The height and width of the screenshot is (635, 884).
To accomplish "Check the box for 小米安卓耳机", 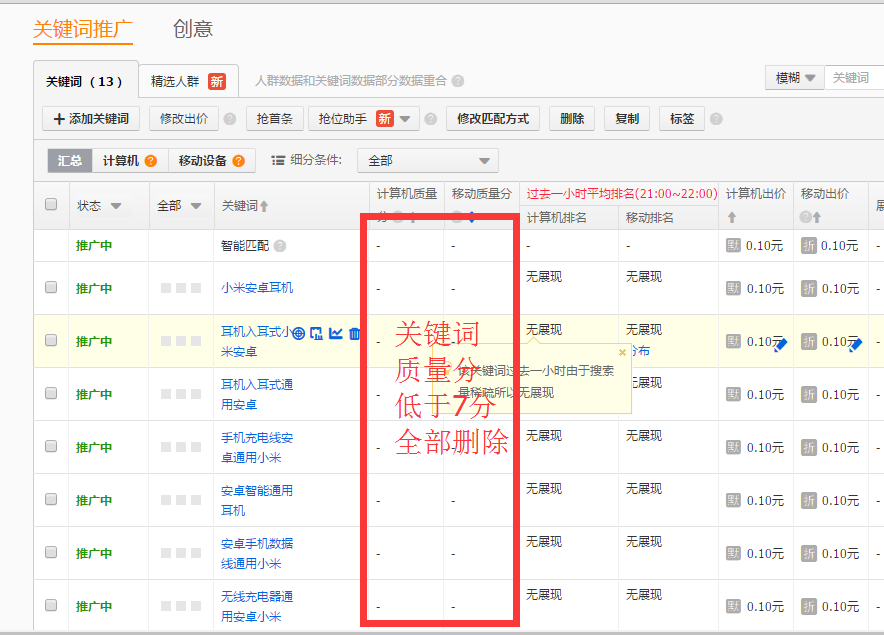I will pos(51,287).
